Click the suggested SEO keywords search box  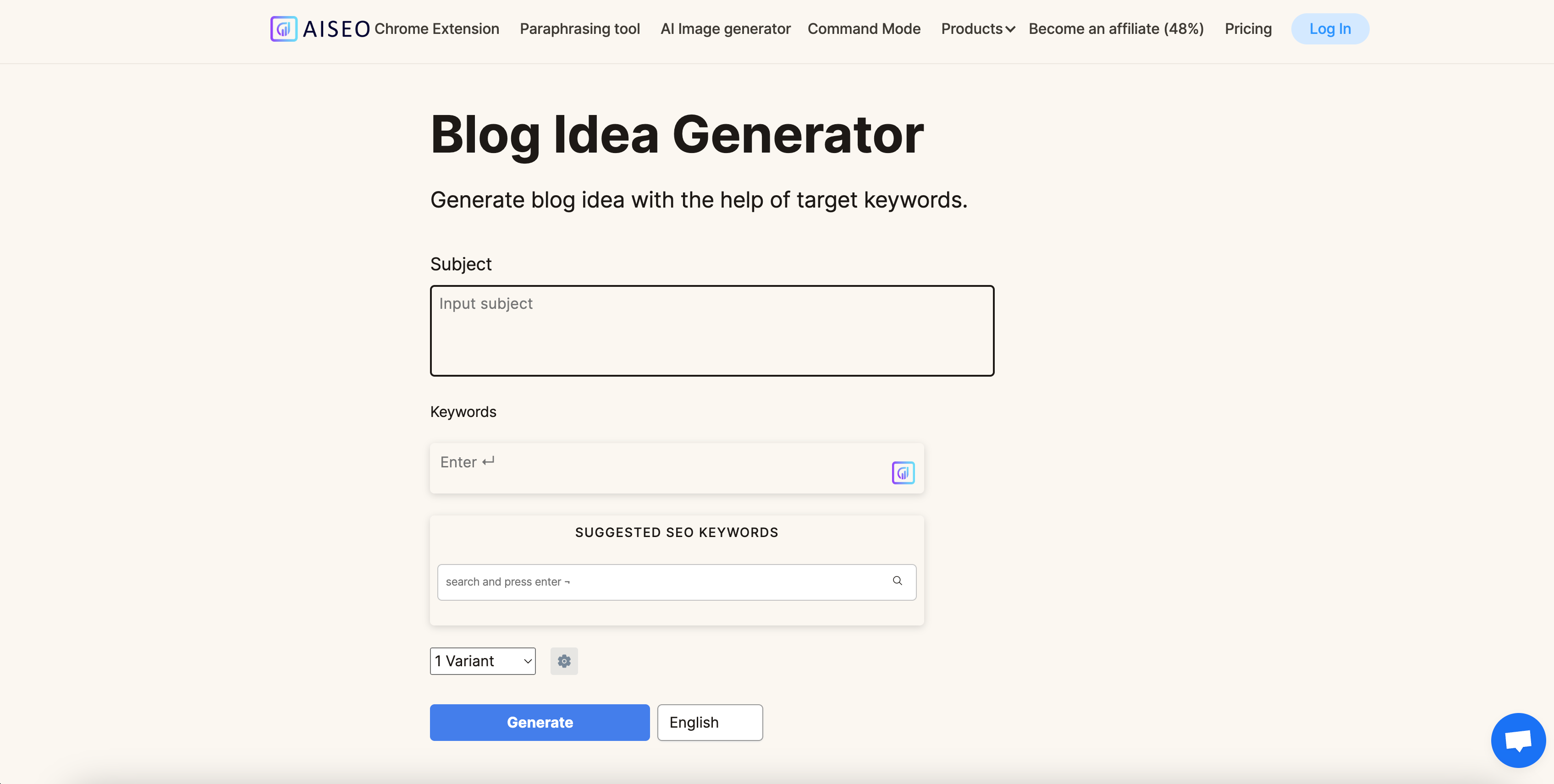[x=676, y=582]
